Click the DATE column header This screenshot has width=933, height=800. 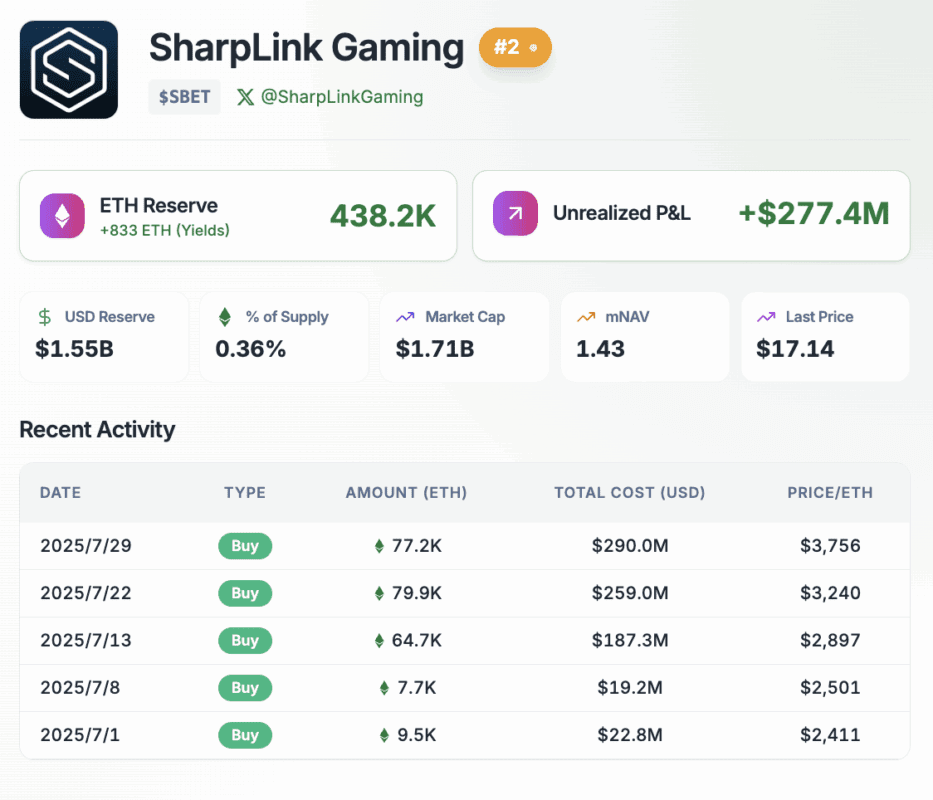click(61, 492)
